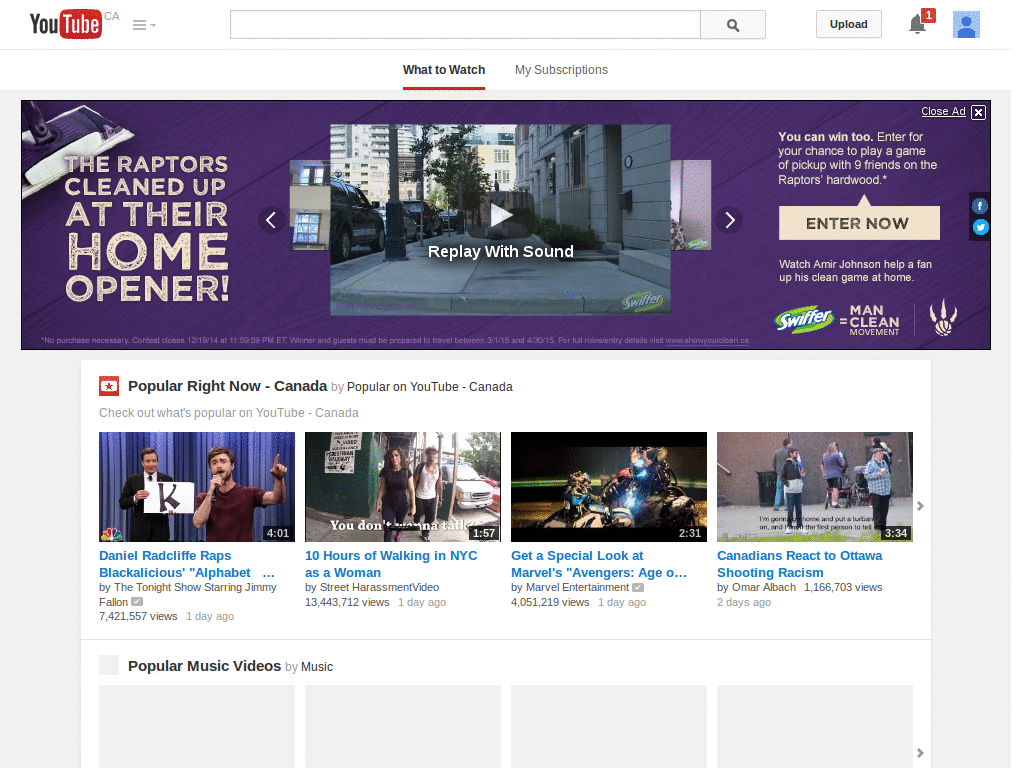Click Get a Special Look at Marvel's title
The image size is (1024, 768).
[x=599, y=564]
